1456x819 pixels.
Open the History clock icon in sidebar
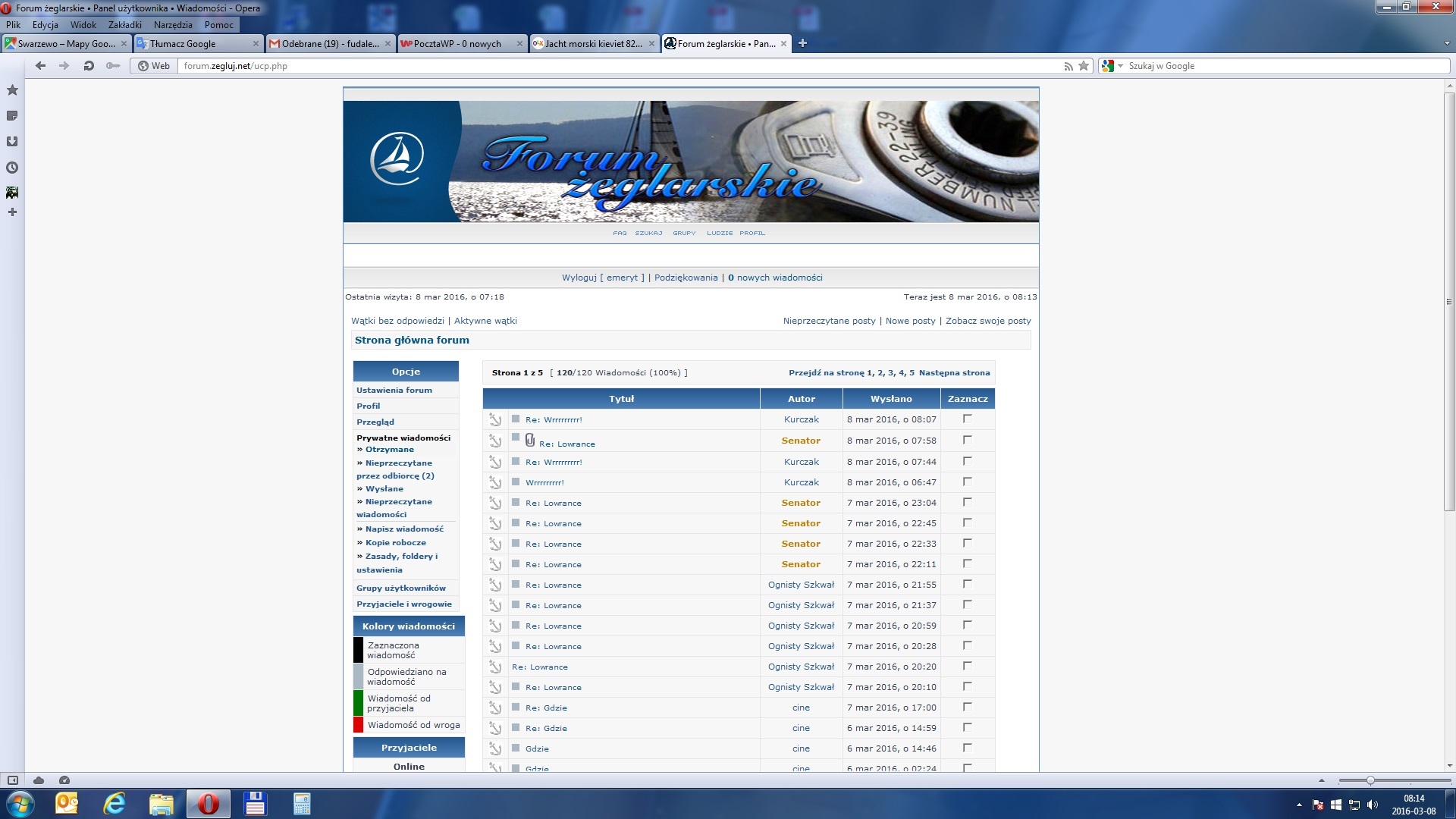click(12, 168)
